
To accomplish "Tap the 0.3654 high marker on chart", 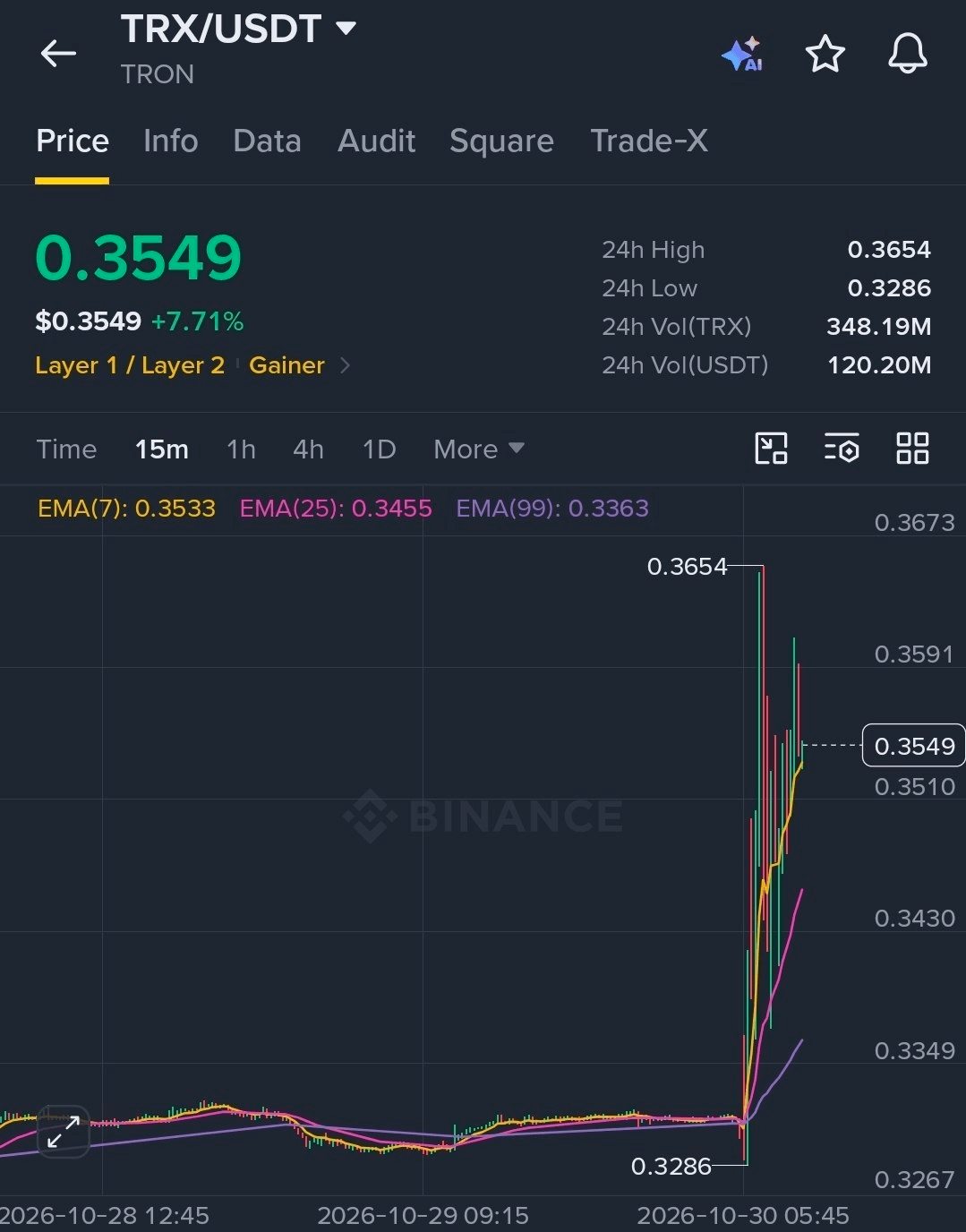I will pos(687,567).
